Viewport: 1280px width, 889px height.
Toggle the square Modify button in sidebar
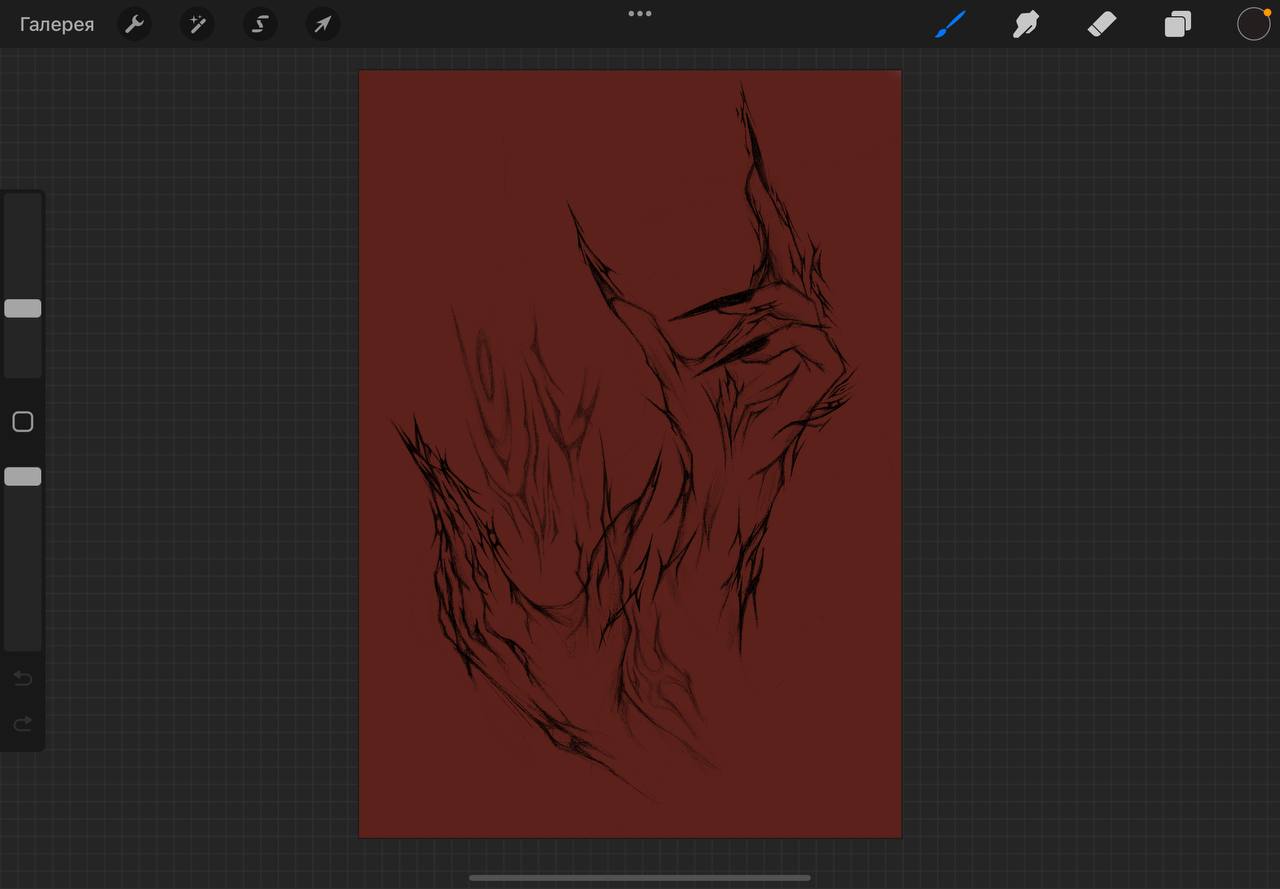pyautogui.click(x=22, y=422)
